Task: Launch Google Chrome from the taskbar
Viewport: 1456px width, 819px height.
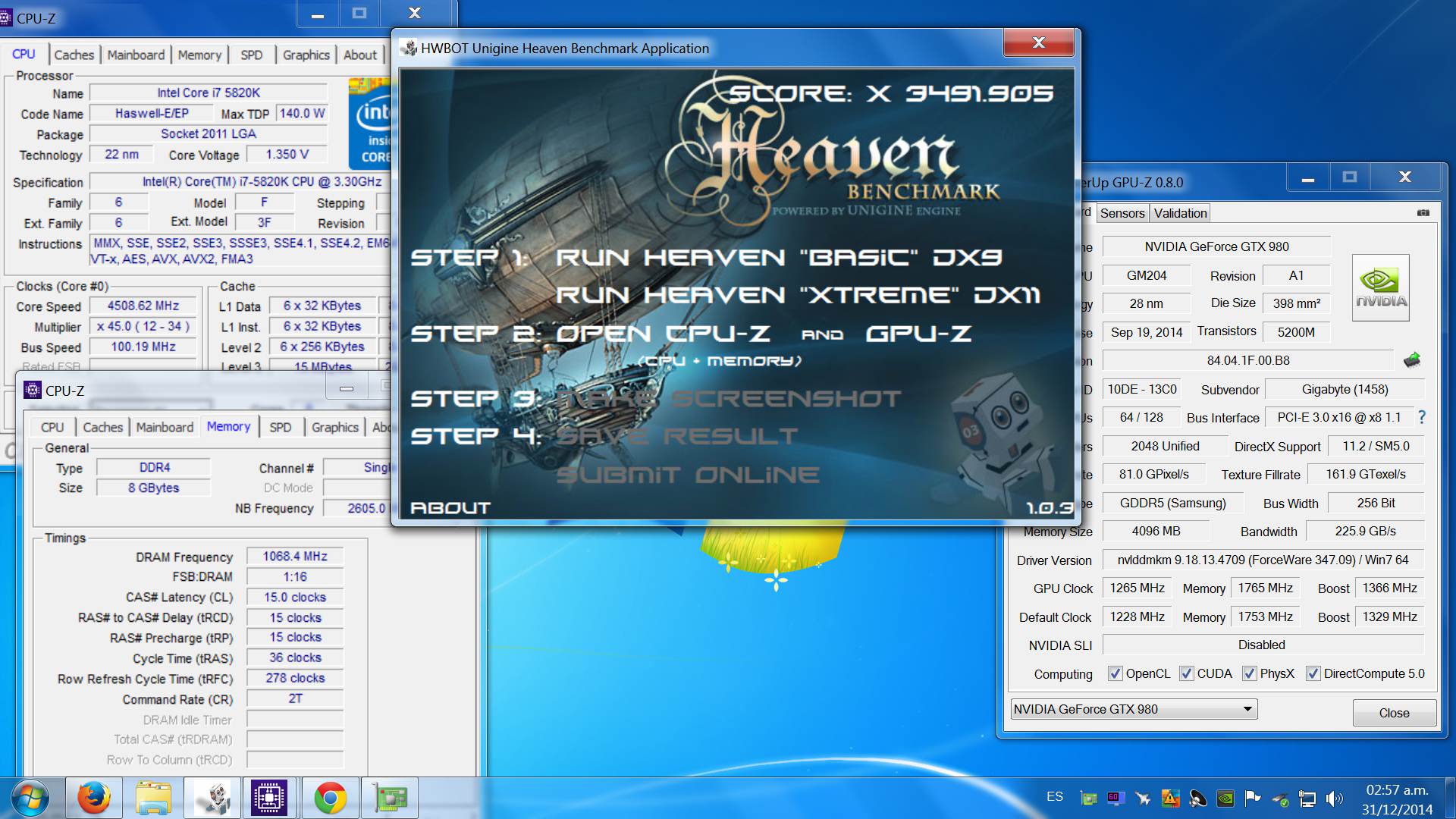Action: click(330, 798)
